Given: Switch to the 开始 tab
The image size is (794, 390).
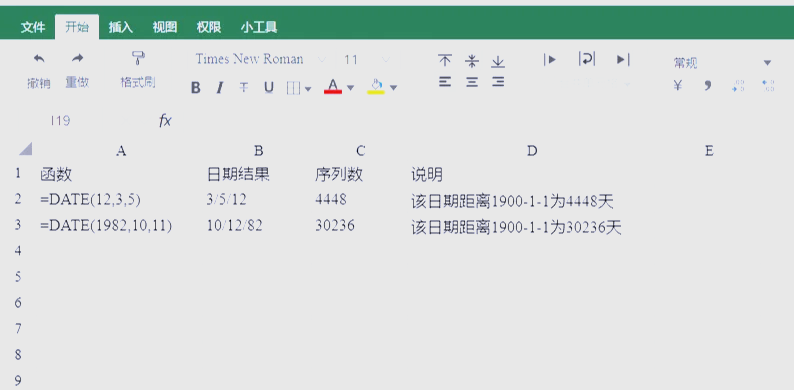Looking at the screenshot, I should pyautogui.click(x=77, y=27).
